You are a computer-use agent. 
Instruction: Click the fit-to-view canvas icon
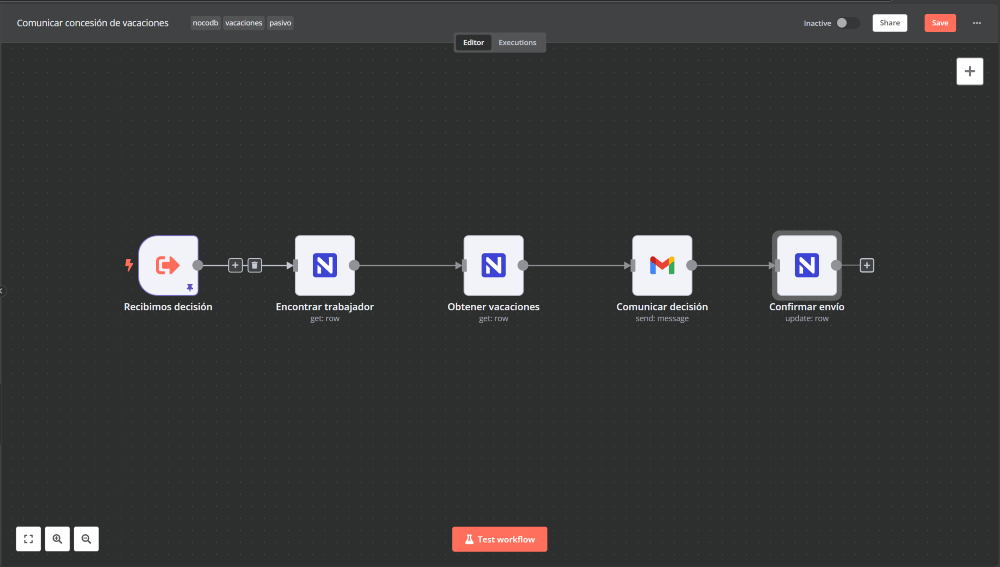click(29, 539)
